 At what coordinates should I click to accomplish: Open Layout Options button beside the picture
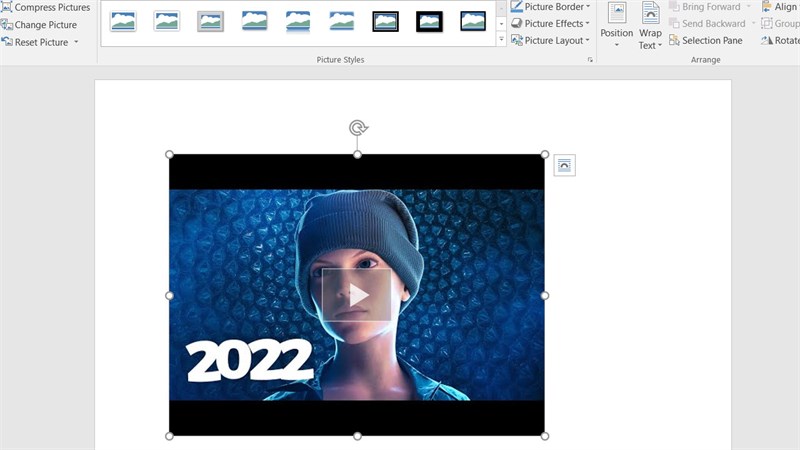click(x=564, y=165)
